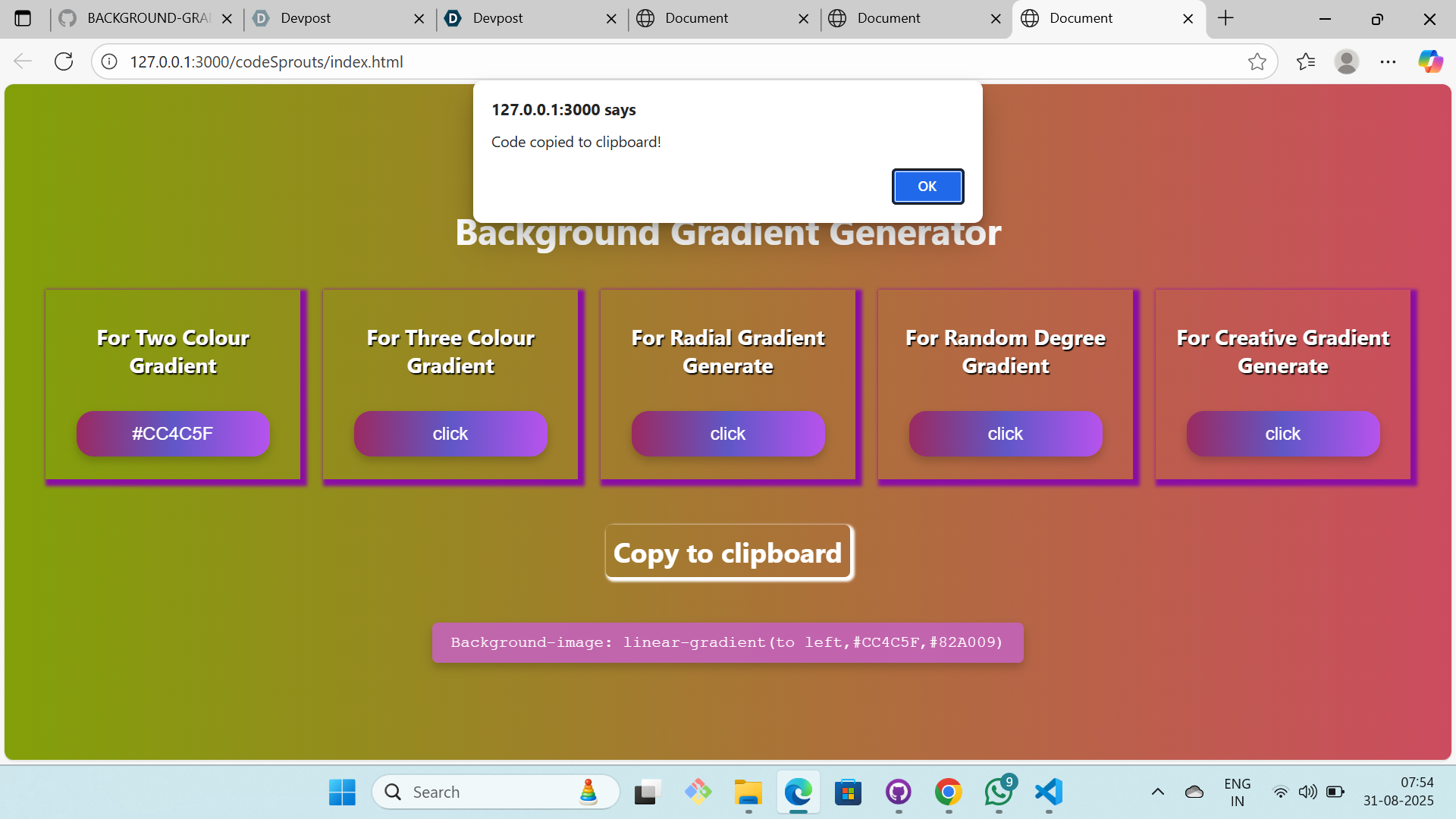View site information icon in address bar

click(x=110, y=61)
